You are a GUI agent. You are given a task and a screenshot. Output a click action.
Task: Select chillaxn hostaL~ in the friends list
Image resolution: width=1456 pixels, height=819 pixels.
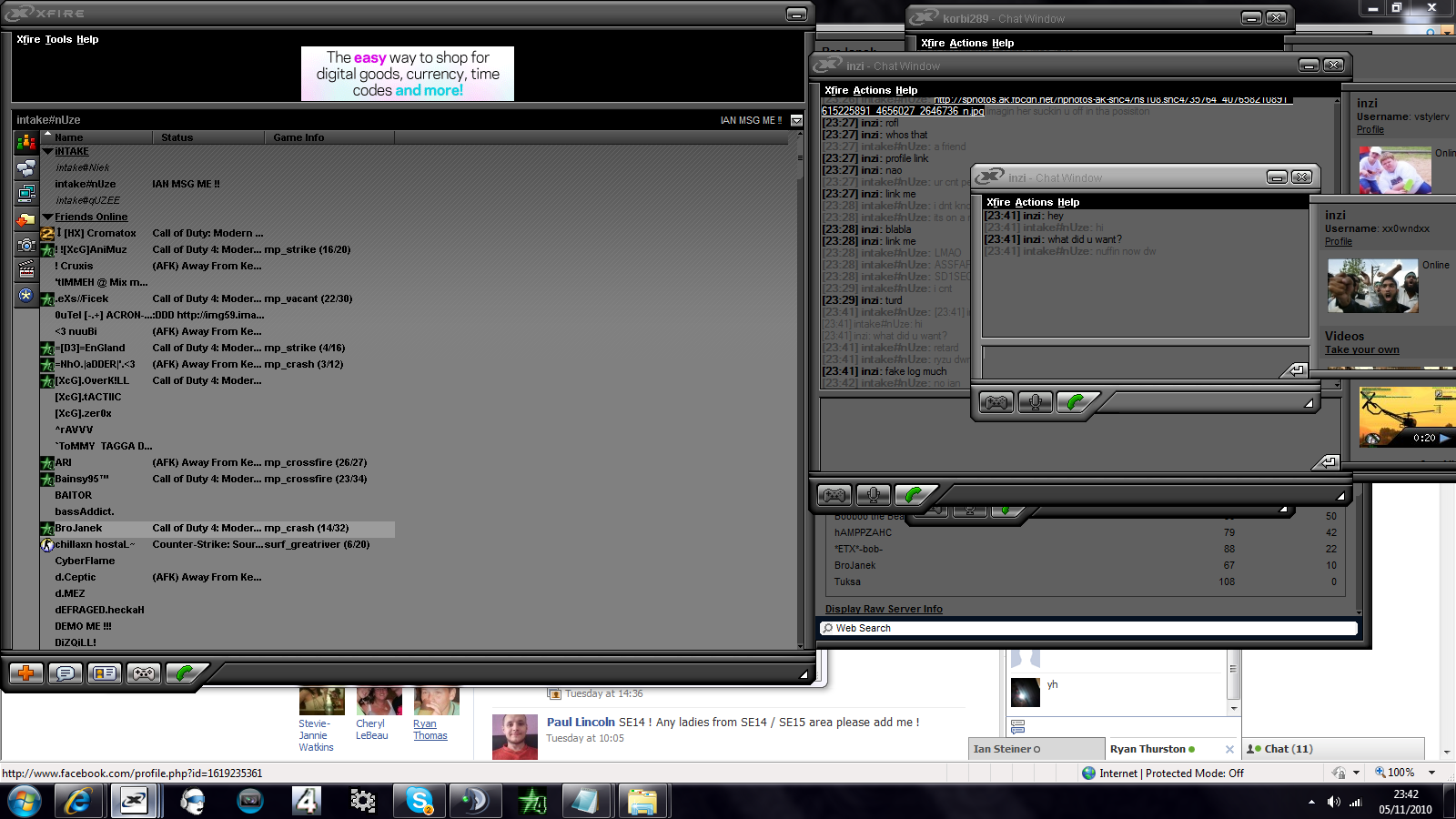pos(217,544)
